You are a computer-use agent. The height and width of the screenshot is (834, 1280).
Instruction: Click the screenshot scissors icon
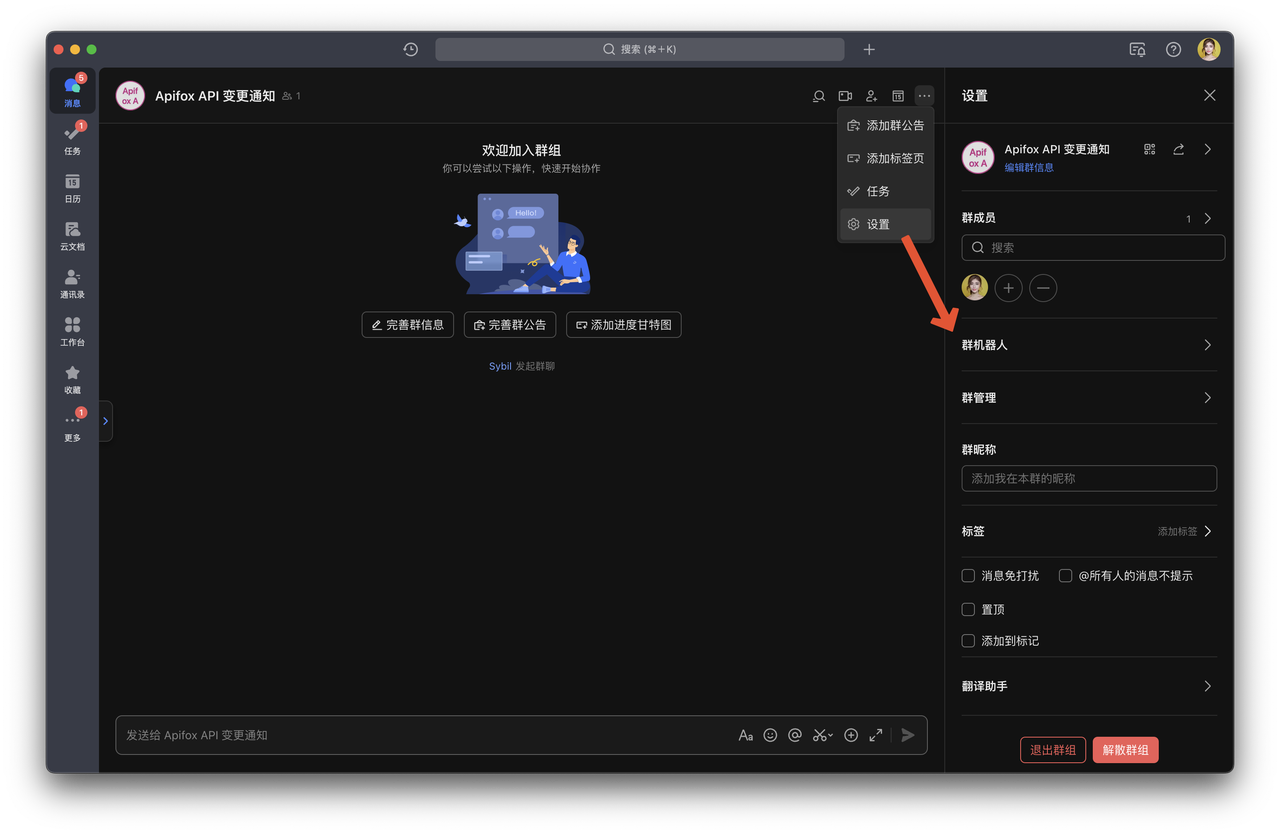pyautogui.click(x=820, y=735)
